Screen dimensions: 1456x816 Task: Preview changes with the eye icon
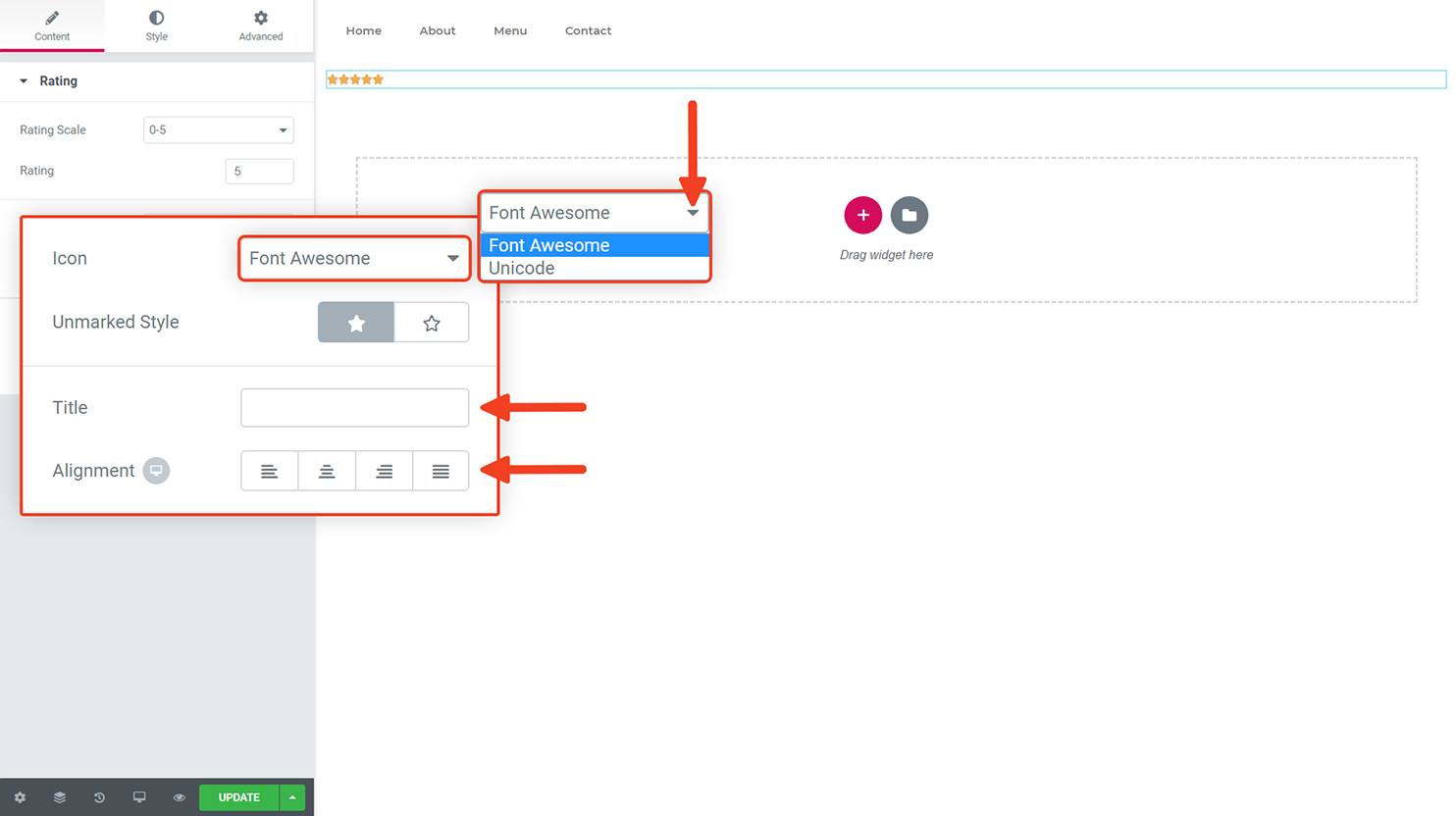(179, 797)
